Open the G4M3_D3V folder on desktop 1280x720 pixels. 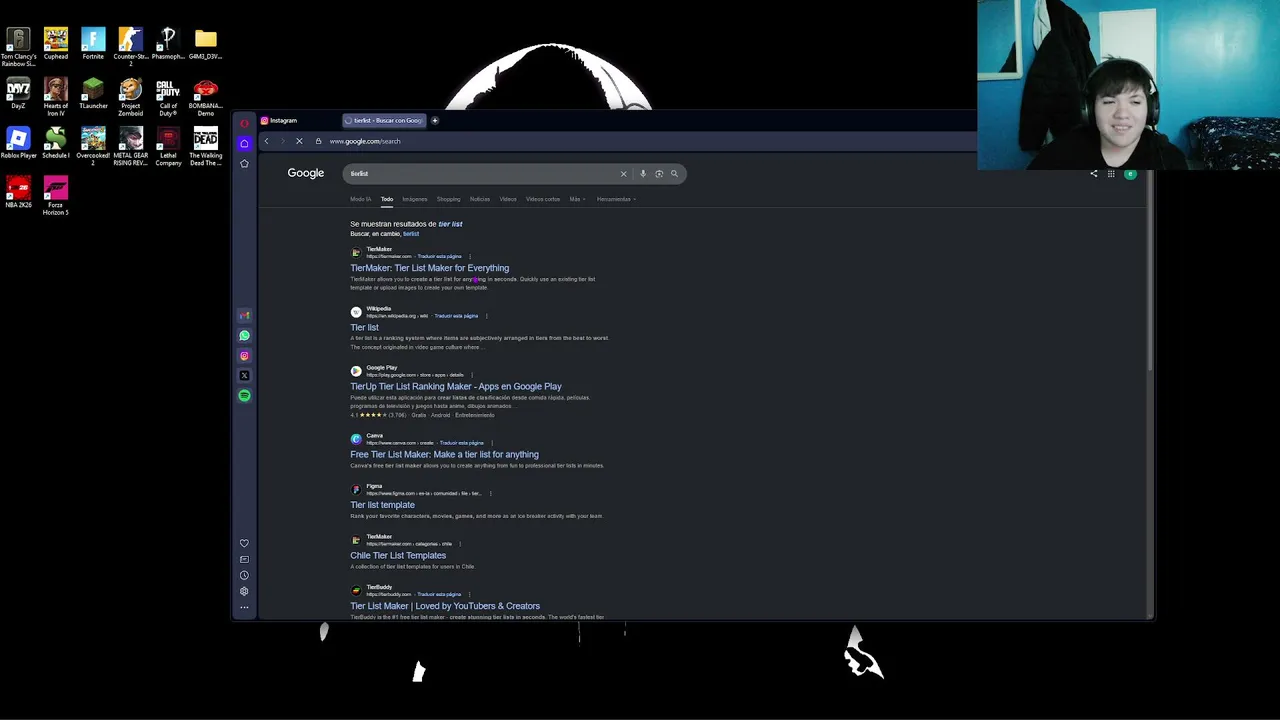point(205,44)
